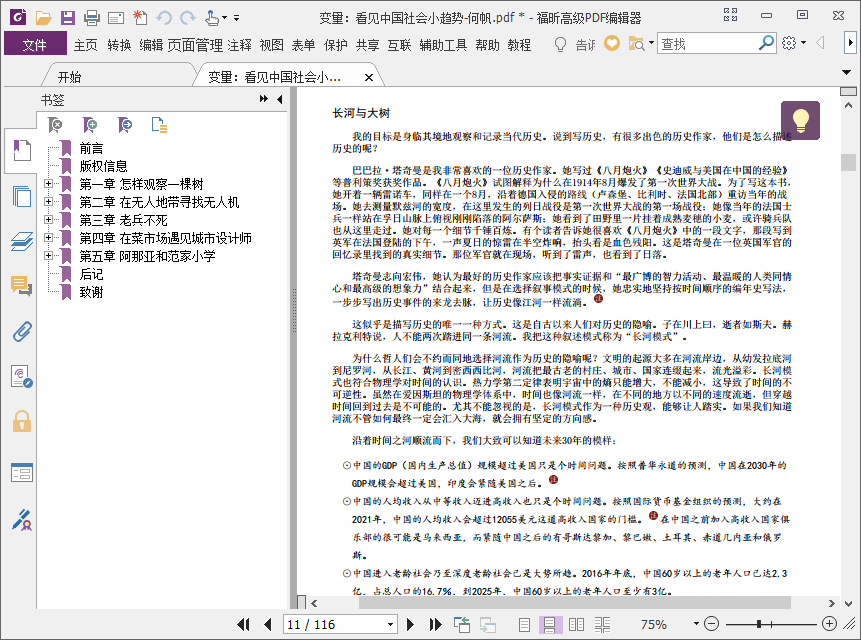
Task: Open the Attachments paperclip panel
Action: [x=21, y=332]
